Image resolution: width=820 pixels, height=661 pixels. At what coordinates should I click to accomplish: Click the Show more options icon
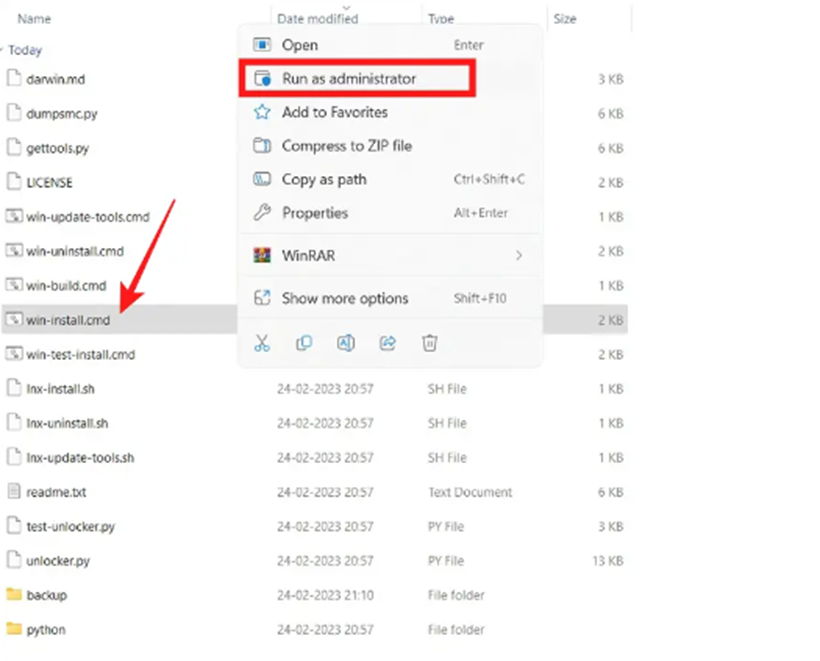pyautogui.click(x=262, y=298)
